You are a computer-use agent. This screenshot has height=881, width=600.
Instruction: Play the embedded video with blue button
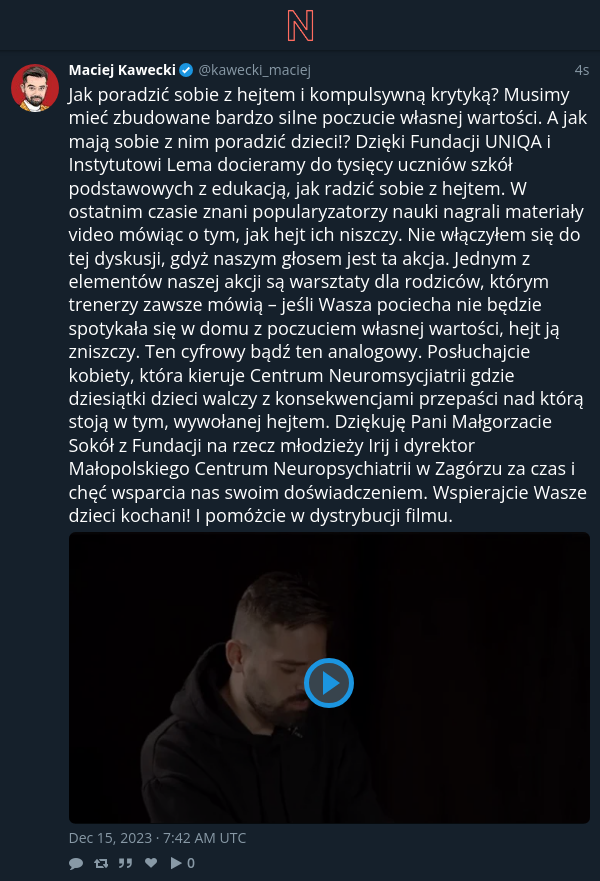tap(329, 683)
